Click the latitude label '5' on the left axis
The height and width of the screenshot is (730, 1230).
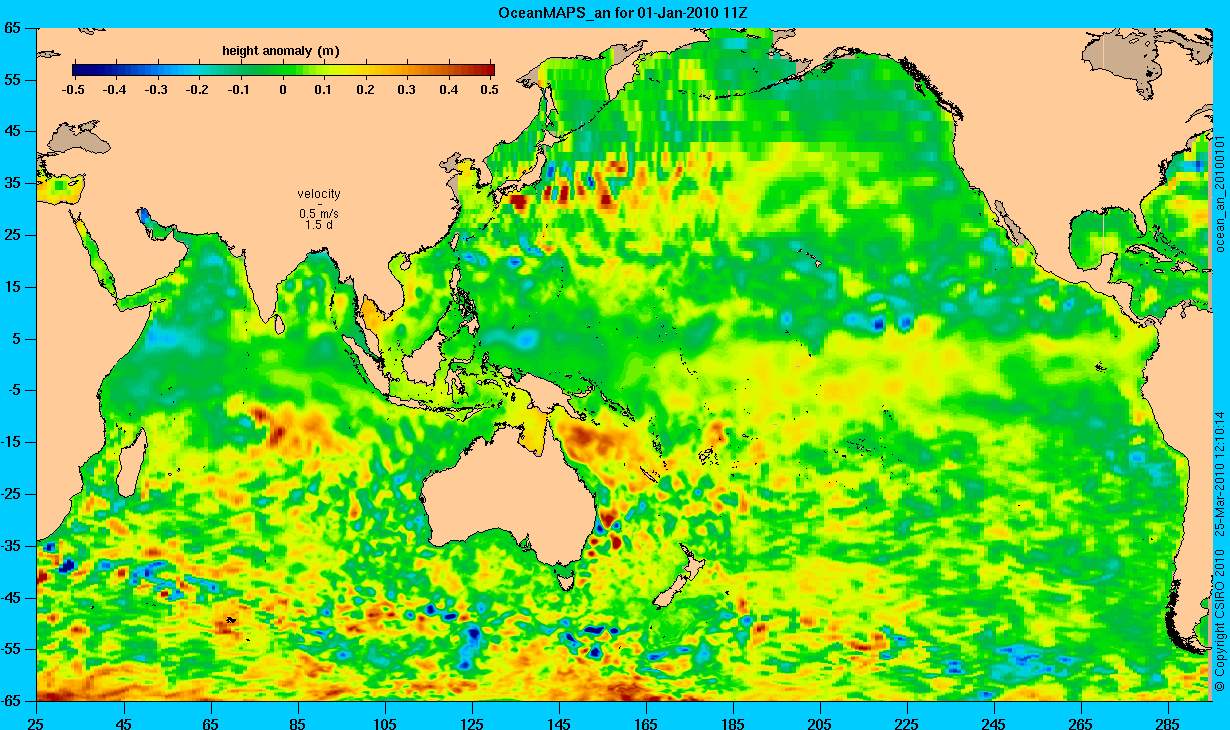(x=19, y=339)
